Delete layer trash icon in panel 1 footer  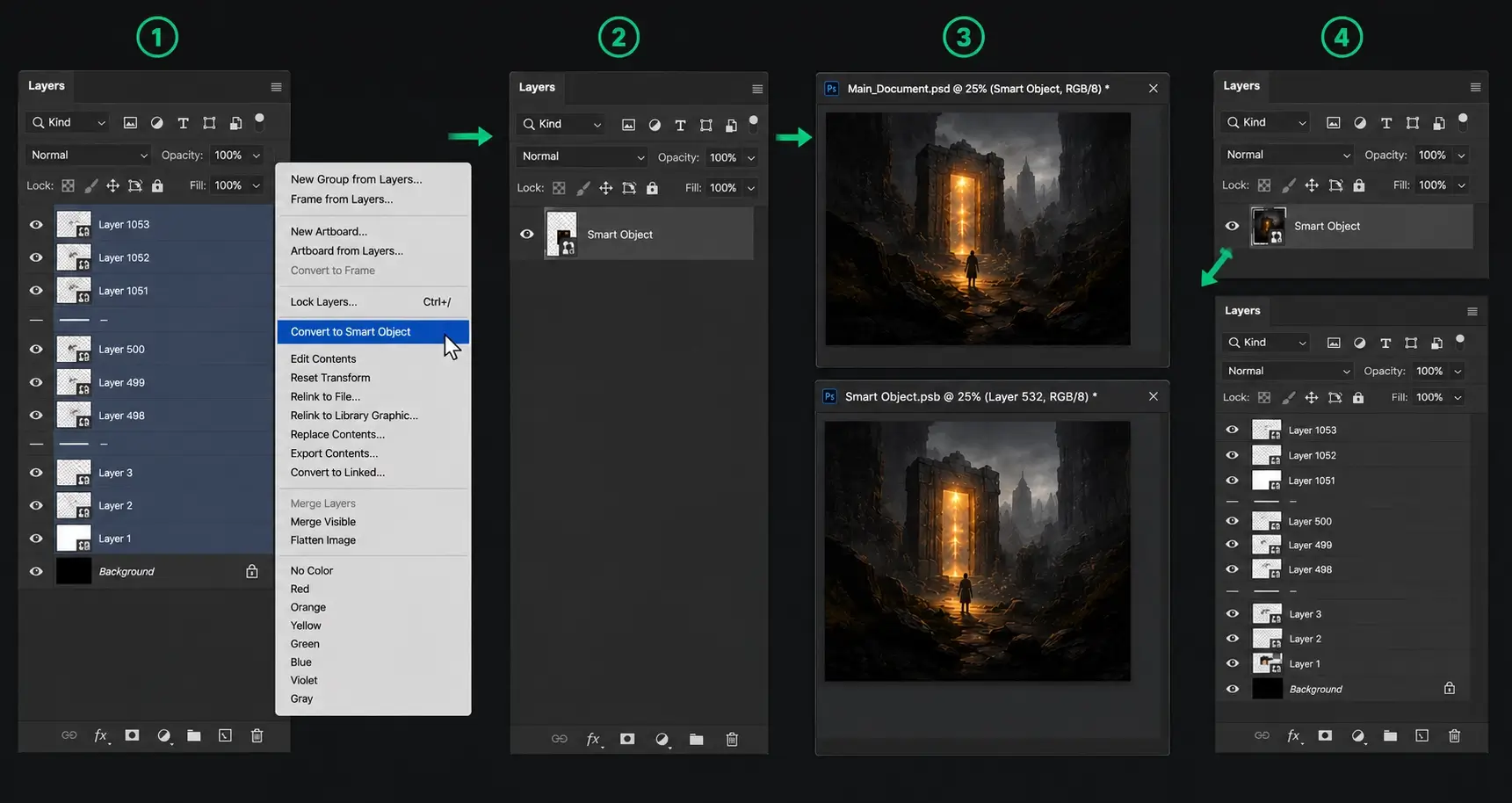(257, 735)
